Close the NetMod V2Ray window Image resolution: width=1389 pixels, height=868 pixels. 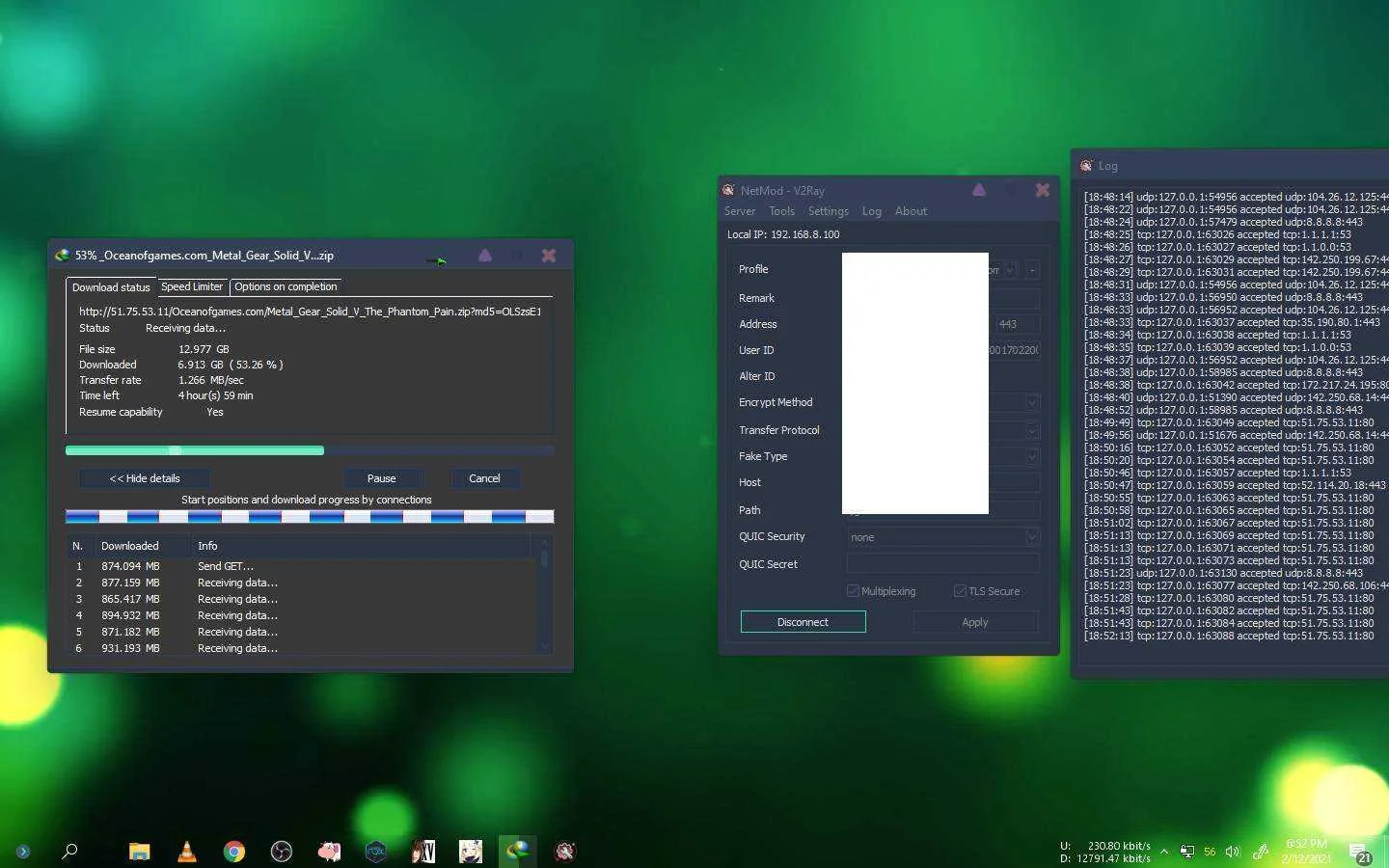tap(1043, 190)
